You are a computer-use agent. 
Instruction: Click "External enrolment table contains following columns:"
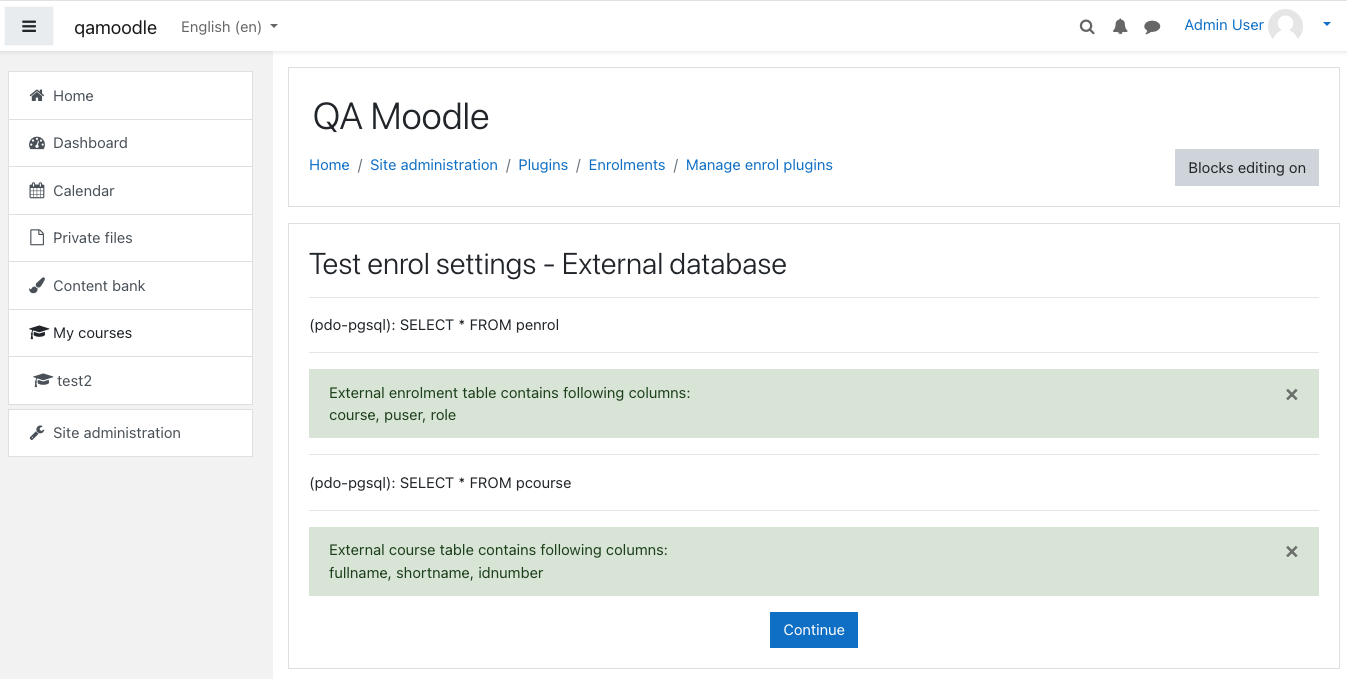509,393
